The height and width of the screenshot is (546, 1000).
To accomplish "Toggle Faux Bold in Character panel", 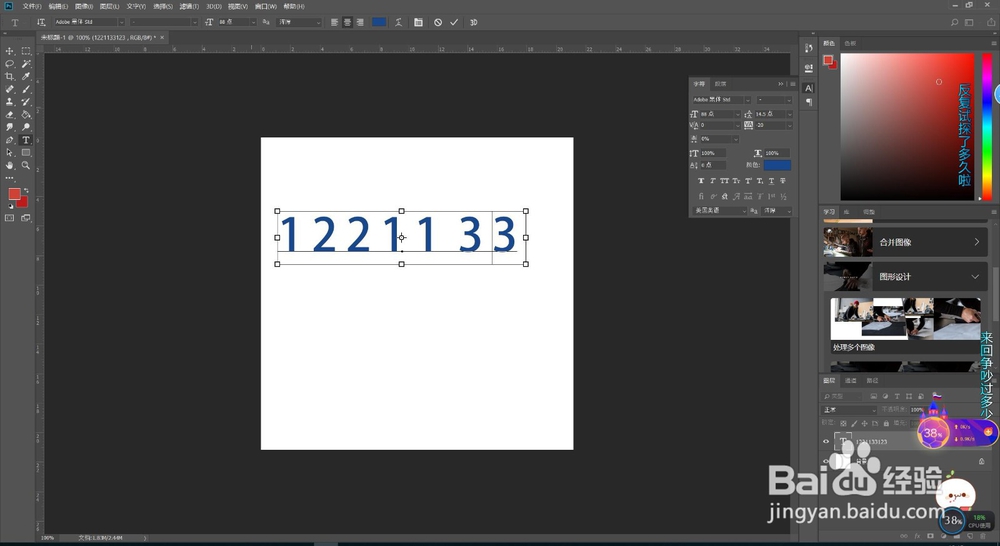I will 702,181.
